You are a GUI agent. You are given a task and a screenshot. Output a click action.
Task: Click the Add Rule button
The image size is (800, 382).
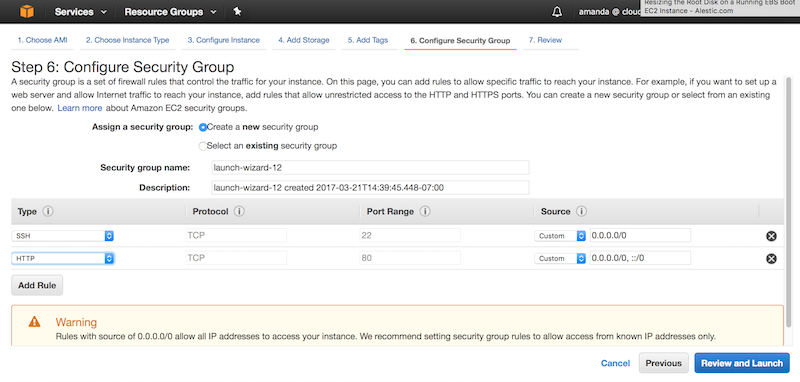coord(37,286)
